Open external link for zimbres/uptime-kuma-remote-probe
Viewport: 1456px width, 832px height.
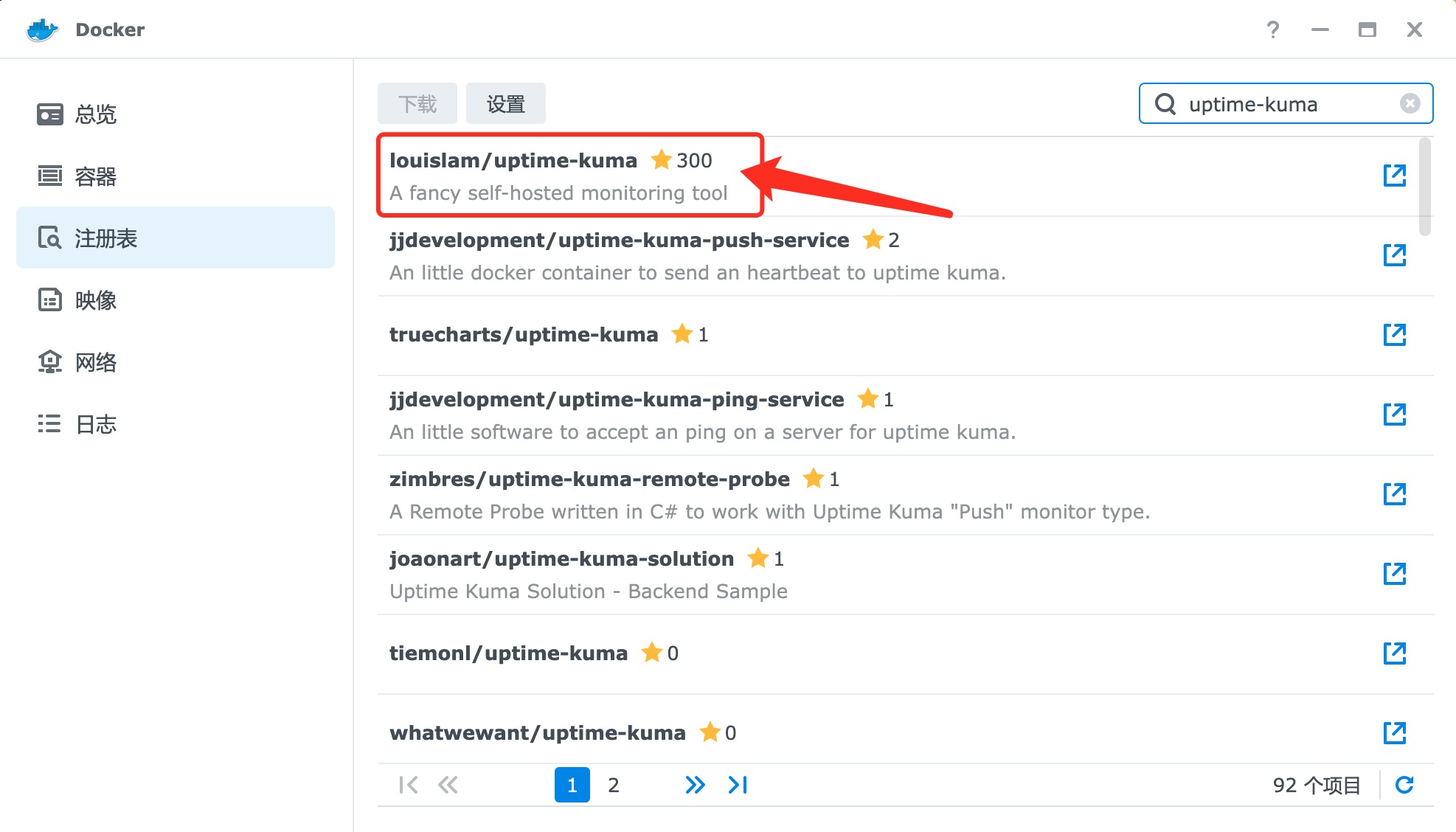coord(1394,494)
